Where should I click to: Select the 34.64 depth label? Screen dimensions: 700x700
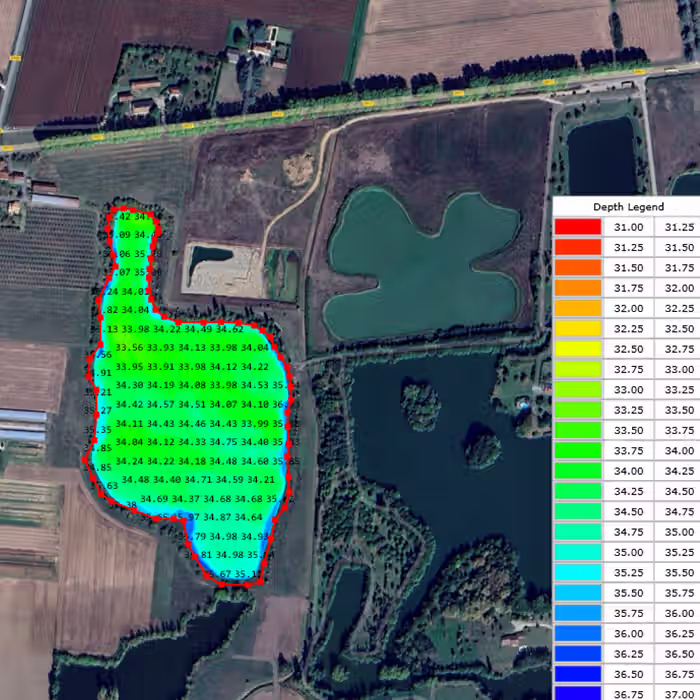(x=248, y=517)
